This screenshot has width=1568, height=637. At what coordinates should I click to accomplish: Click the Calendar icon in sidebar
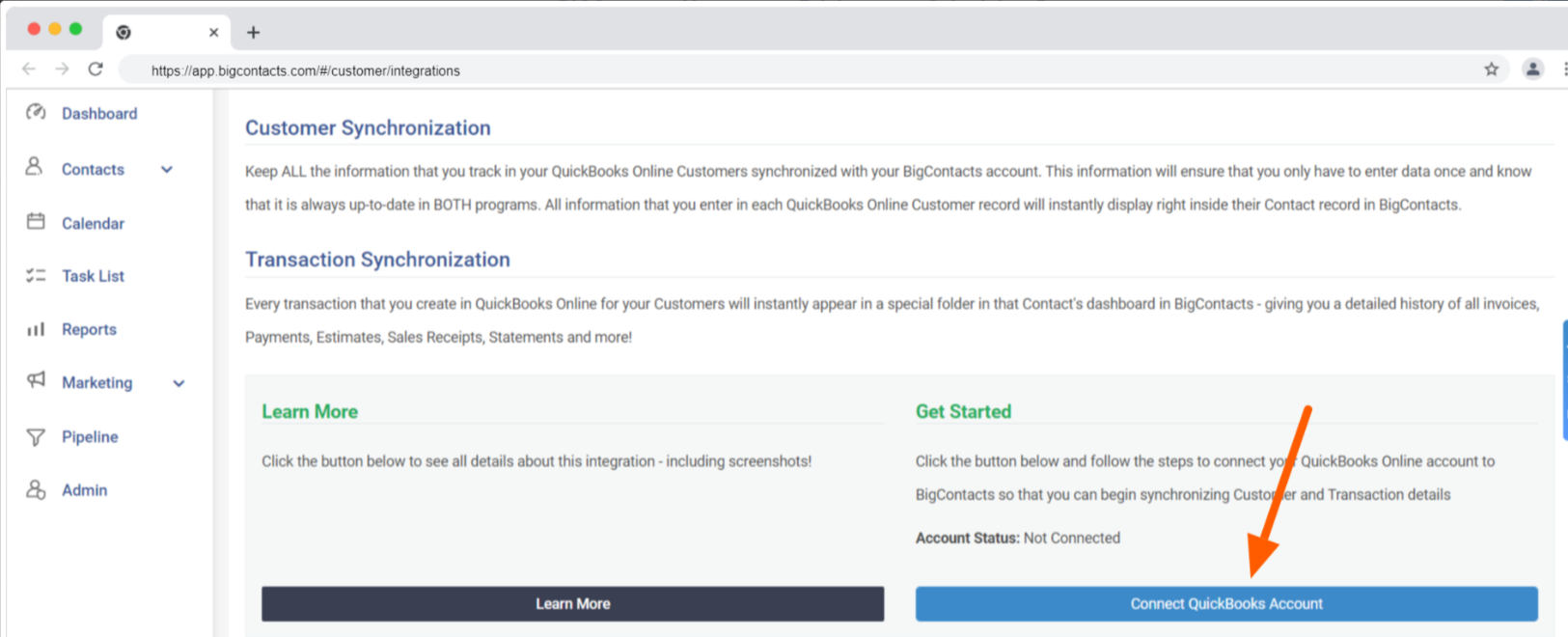coord(36,222)
